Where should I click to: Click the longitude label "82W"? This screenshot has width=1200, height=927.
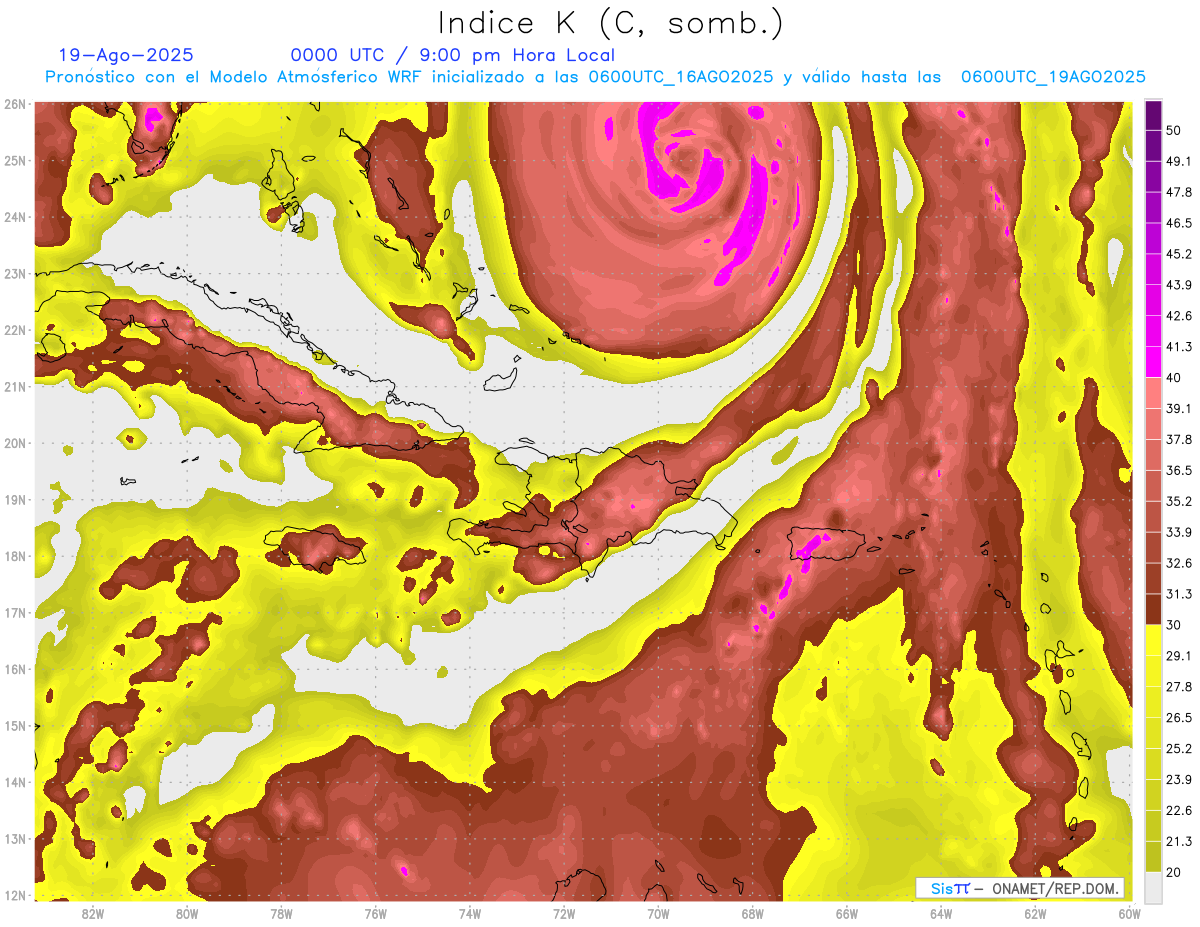tap(93, 914)
